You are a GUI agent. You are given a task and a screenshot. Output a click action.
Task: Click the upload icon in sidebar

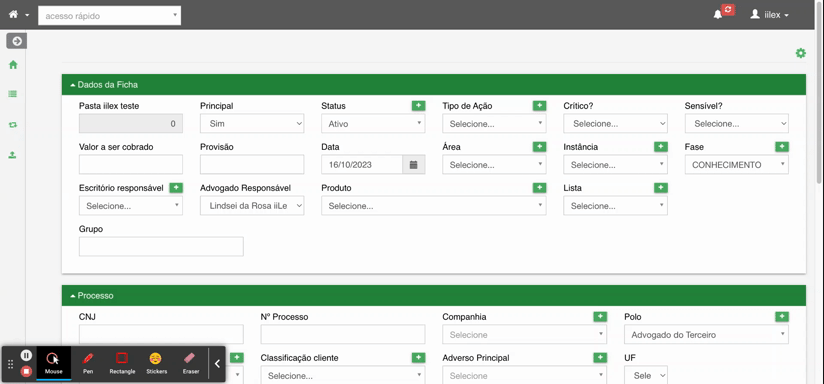click(13, 155)
